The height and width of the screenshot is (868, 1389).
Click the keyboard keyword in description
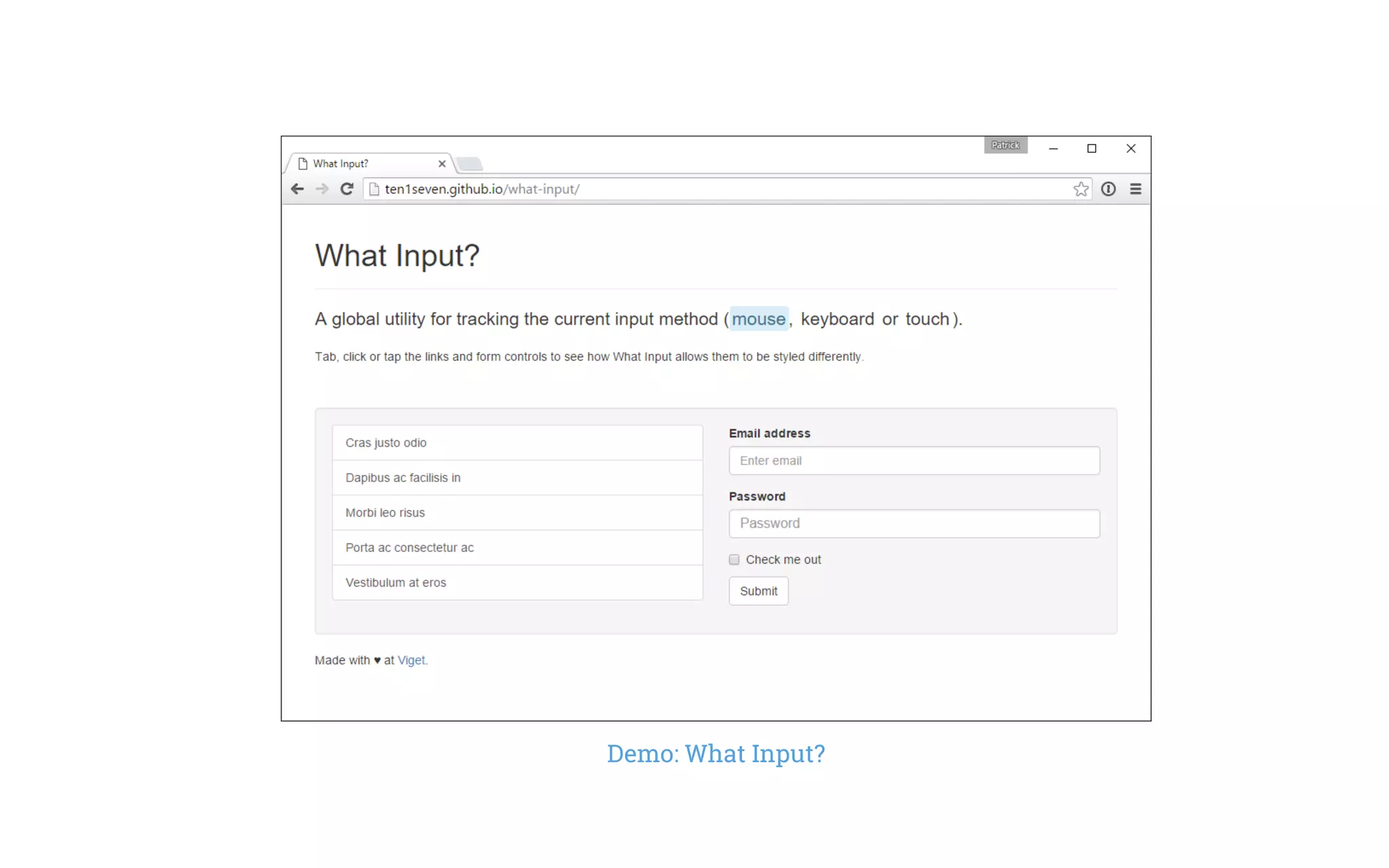[x=837, y=319]
